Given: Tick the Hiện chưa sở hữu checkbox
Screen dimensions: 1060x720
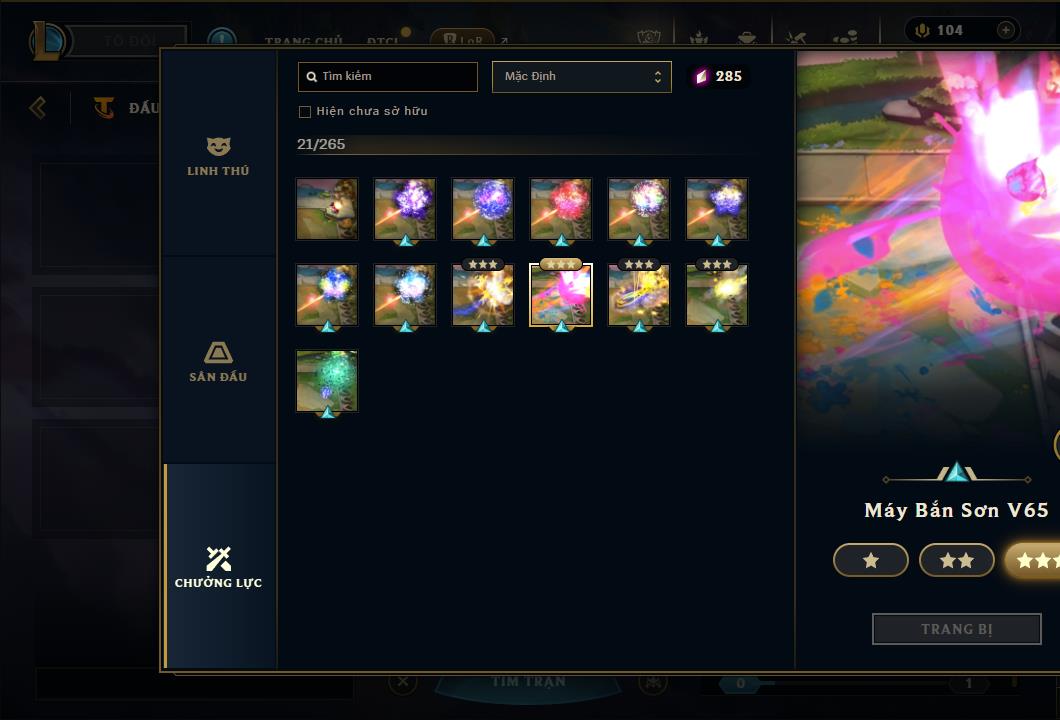Looking at the screenshot, I should point(305,112).
